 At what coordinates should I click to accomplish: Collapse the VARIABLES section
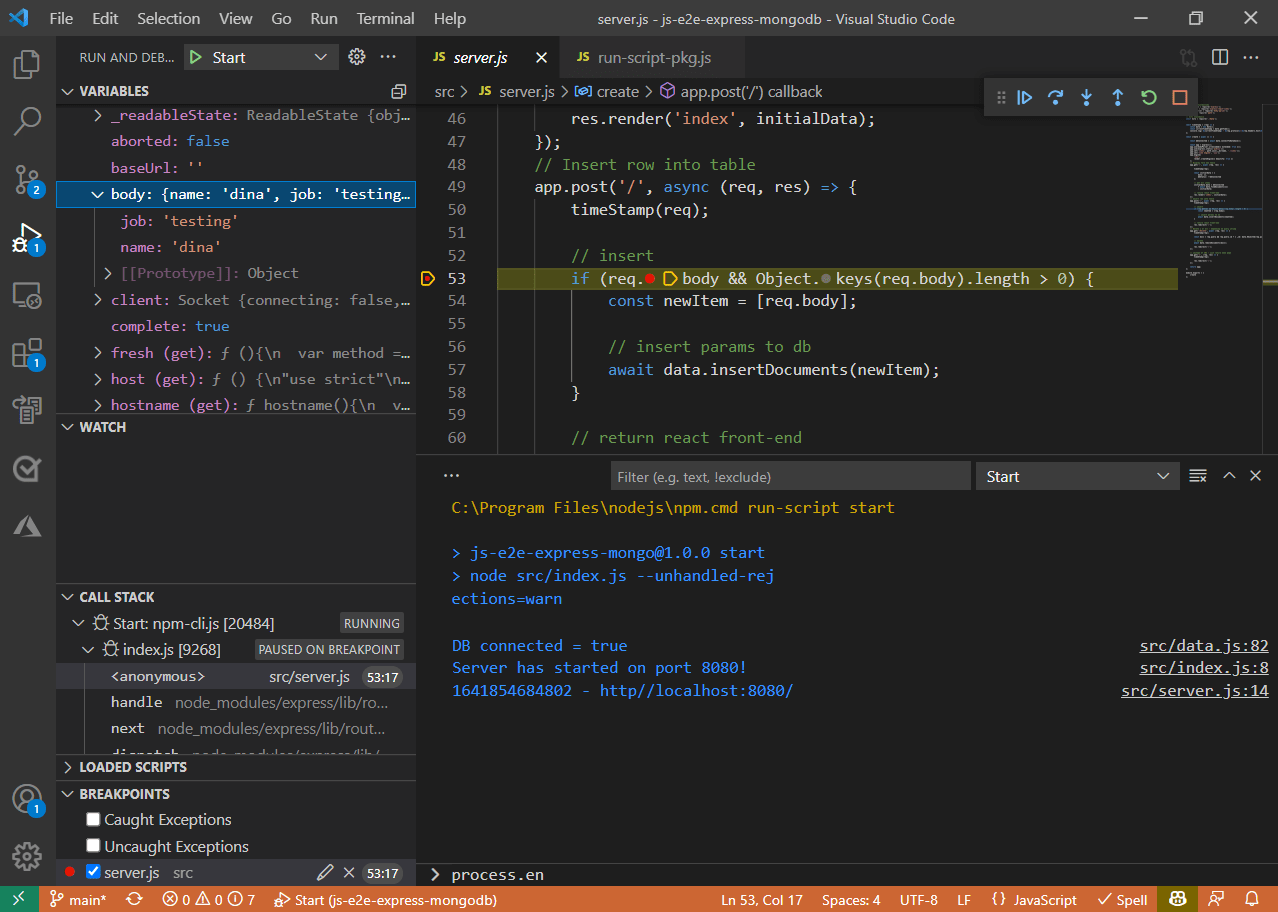pos(67,91)
